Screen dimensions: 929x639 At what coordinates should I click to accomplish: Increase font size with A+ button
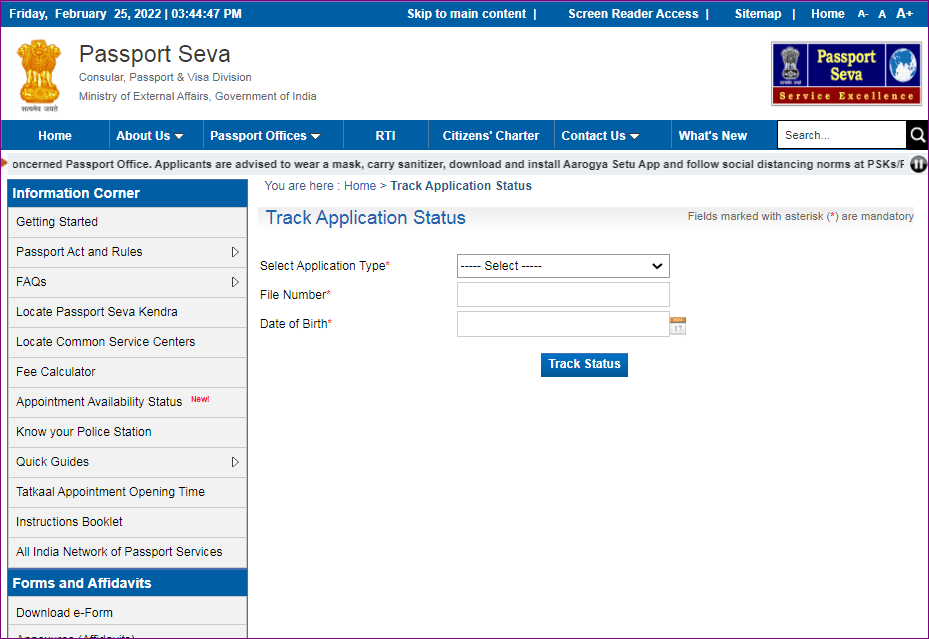tap(904, 14)
